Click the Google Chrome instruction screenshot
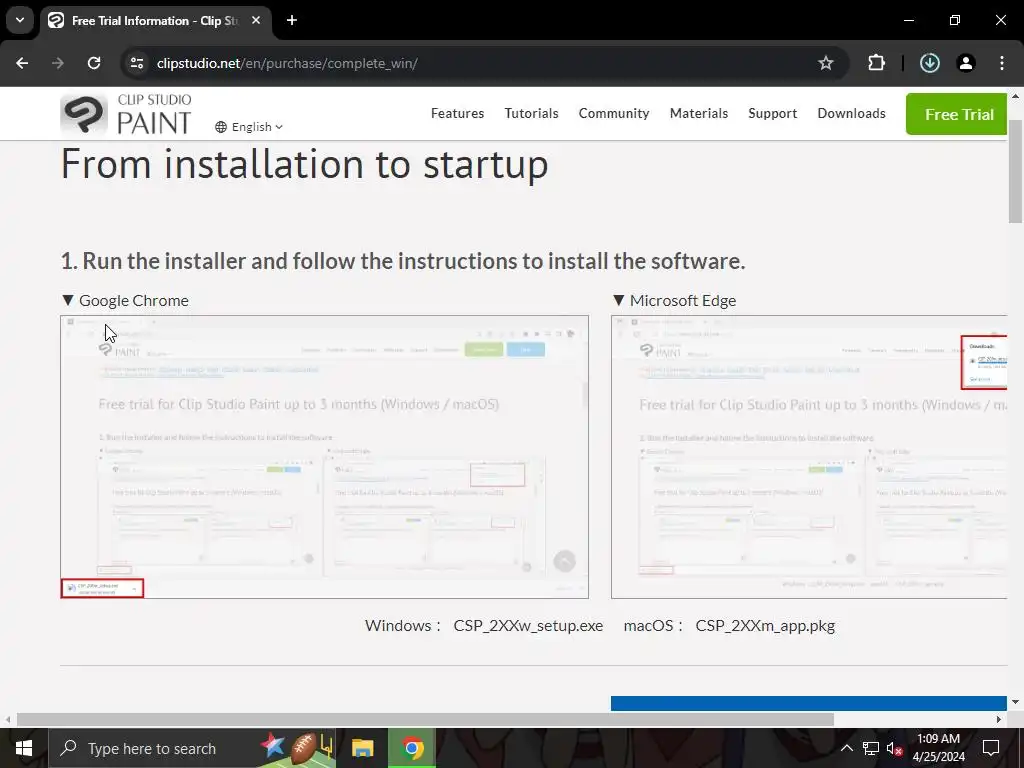Viewport: 1024px width, 768px height. point(325,457)
